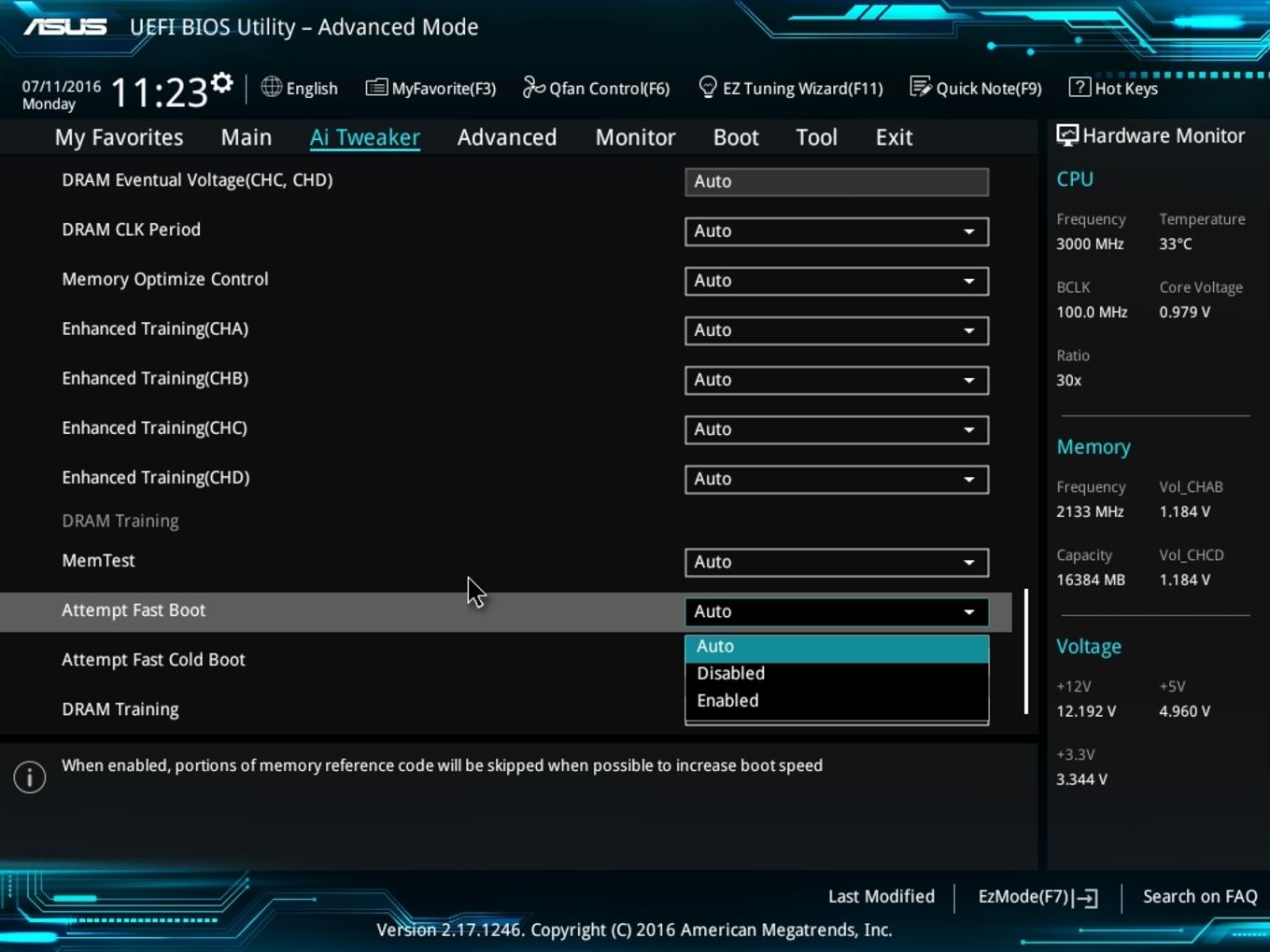This screenshot has width=1270, height=952.
Task: Choose Auto in the open list
Action: 837,647
